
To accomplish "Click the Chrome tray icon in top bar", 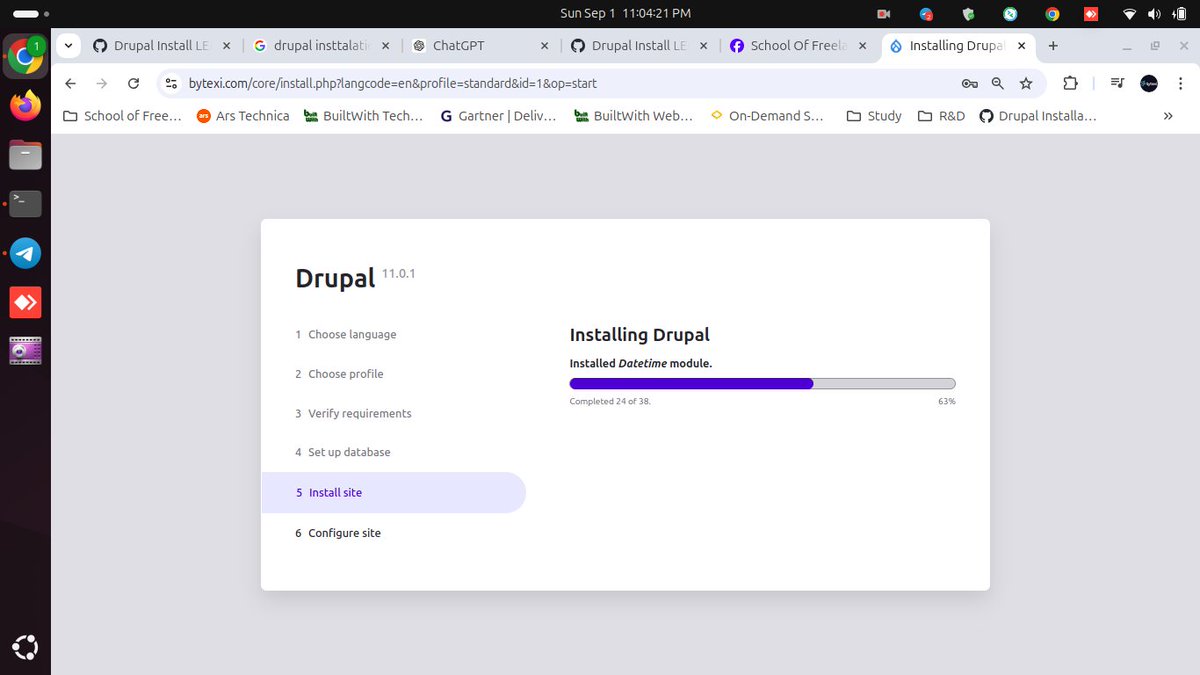I will pos(1052,14).
